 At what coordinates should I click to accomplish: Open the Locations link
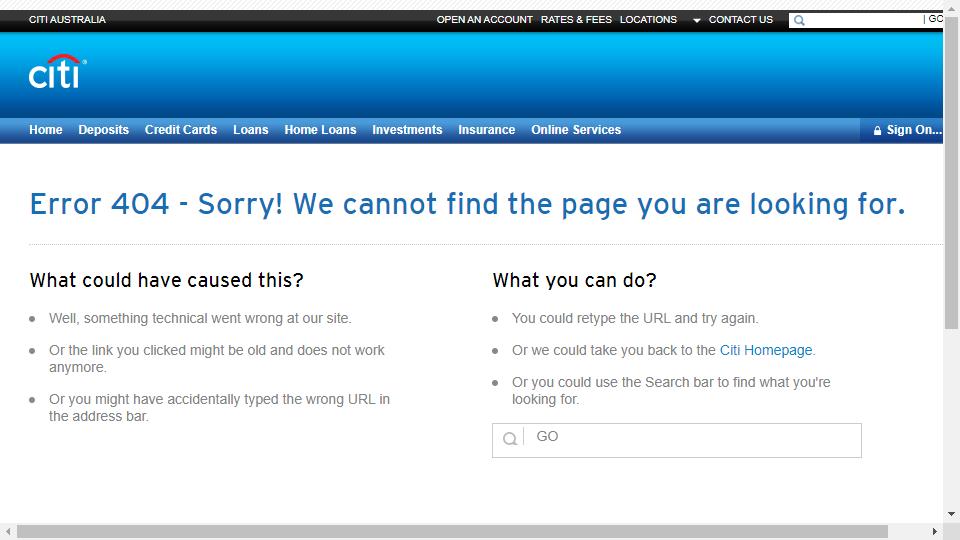tap(648, 20)
